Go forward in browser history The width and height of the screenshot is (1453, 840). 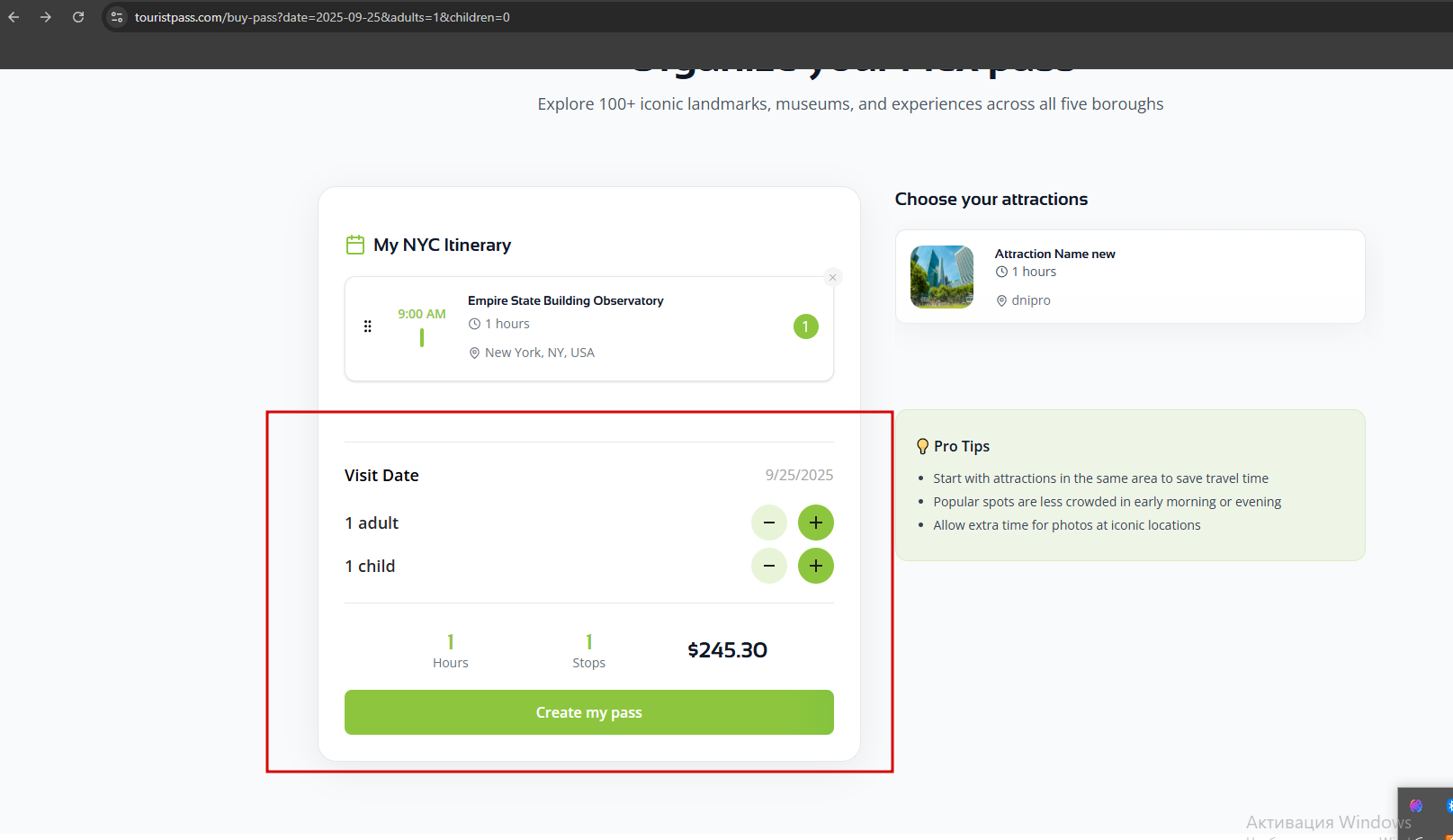click(x=46, y=17)
